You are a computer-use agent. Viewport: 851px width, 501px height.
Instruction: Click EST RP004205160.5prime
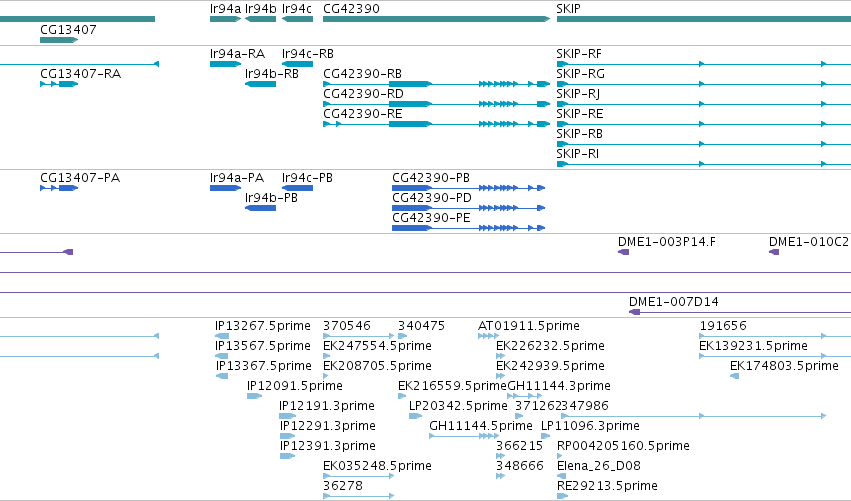coord(623,447)
